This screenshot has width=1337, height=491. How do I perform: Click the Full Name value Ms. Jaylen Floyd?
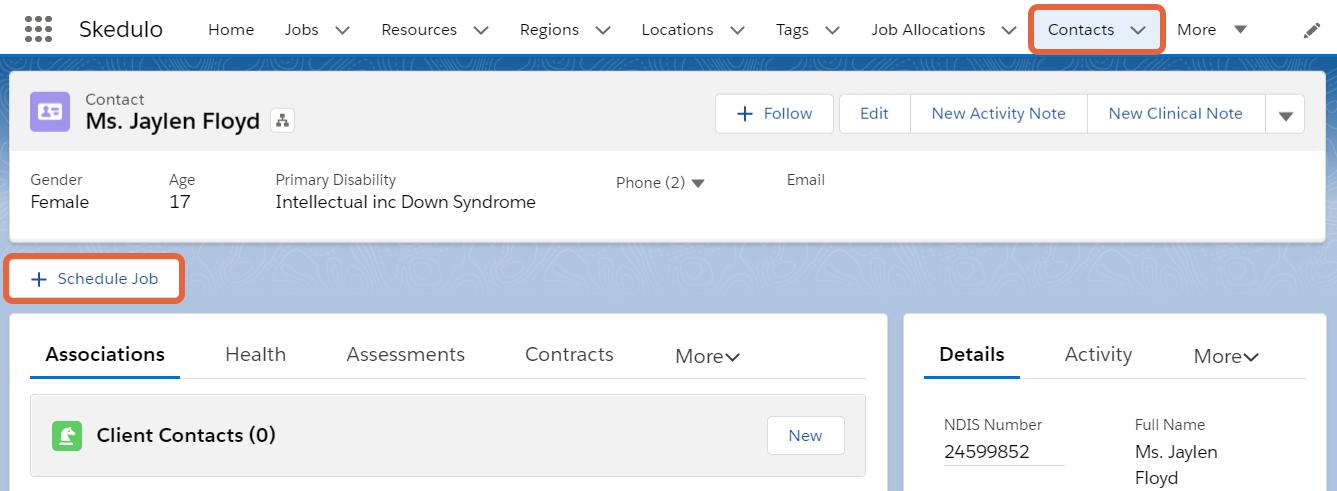(1176, 465)
